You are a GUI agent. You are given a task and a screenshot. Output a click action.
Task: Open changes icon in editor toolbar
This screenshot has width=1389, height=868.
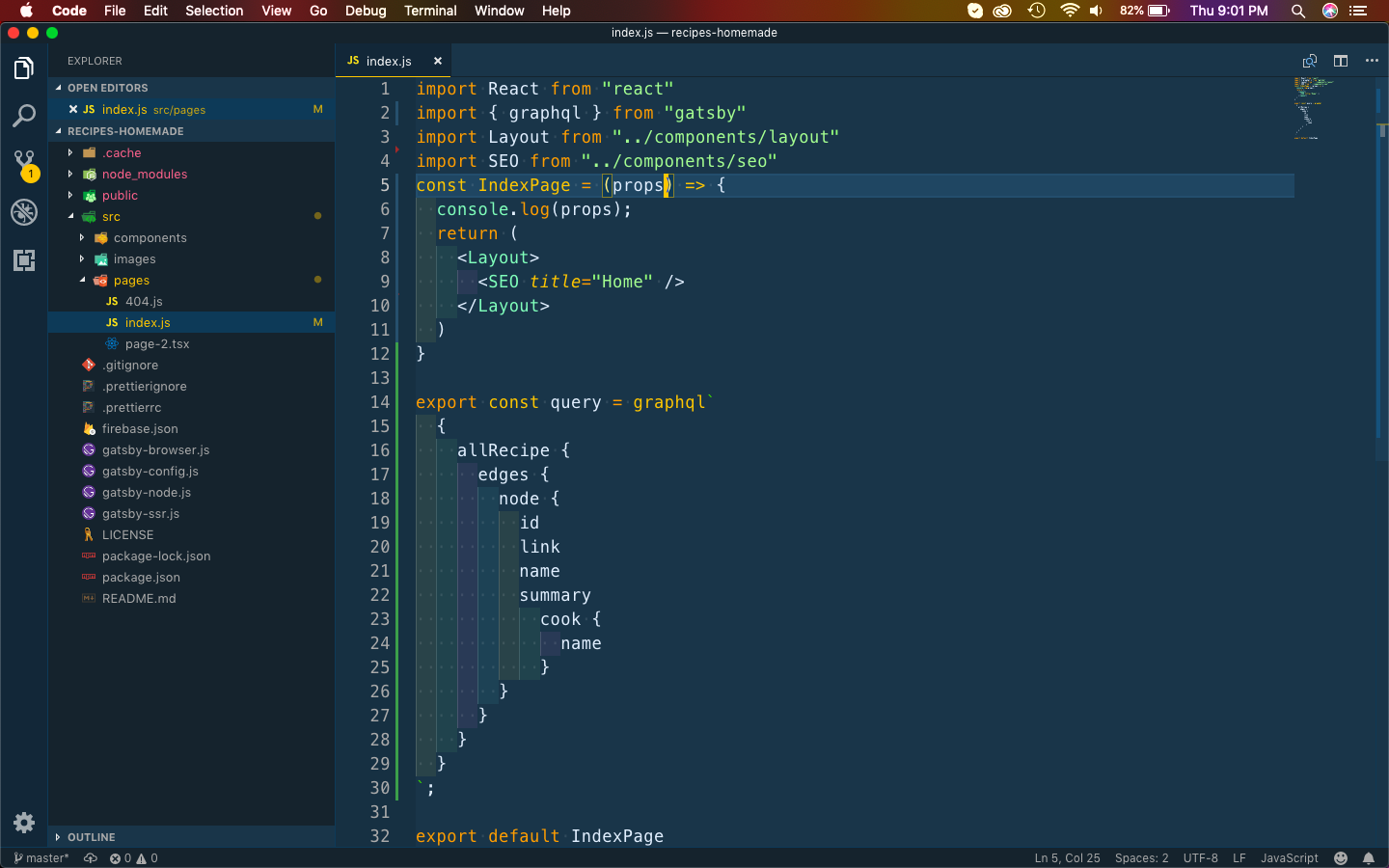click(x=1309, y=61)
